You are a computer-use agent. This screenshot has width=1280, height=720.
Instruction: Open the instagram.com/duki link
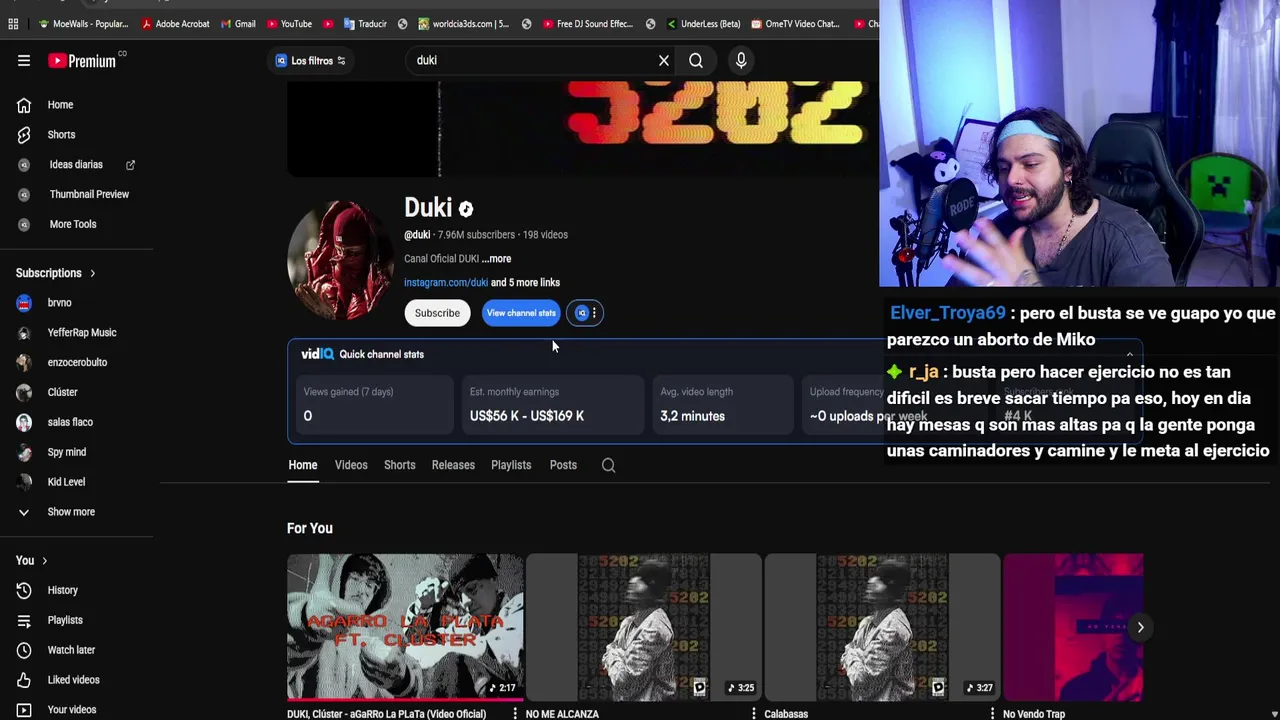click(x=446, y=283)
